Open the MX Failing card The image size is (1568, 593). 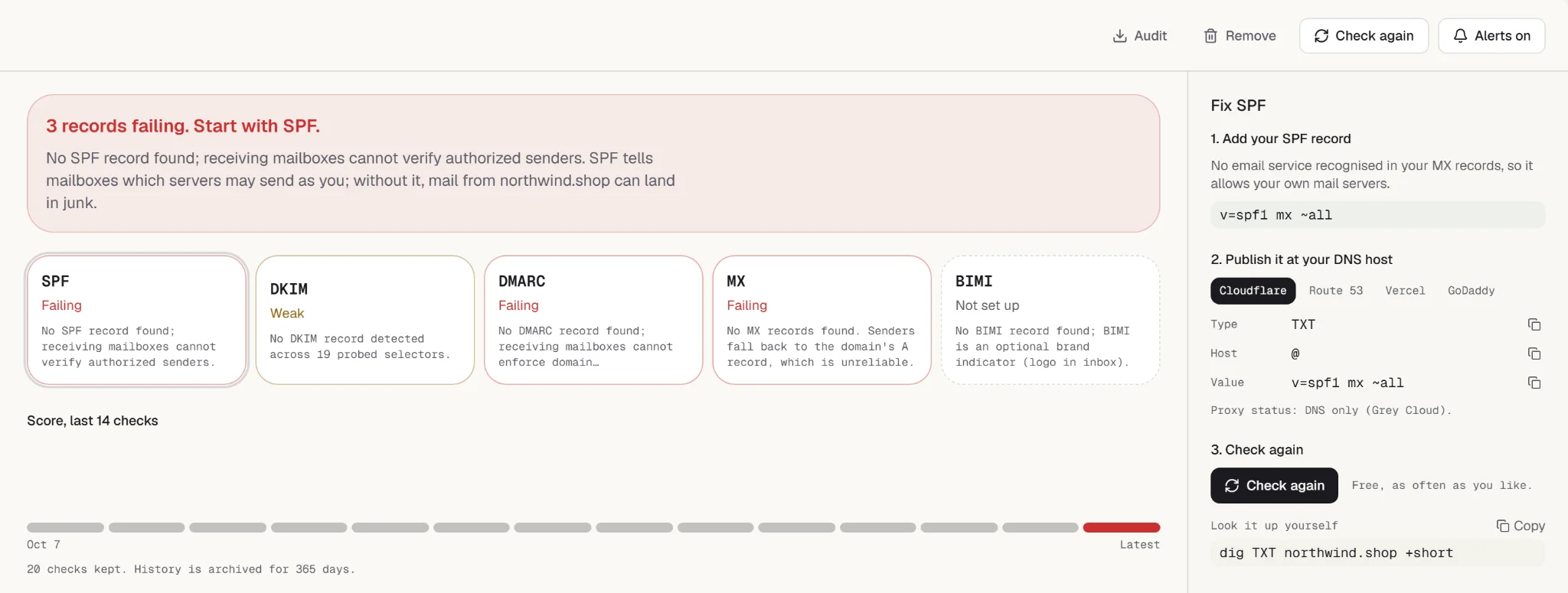(822, 320)
